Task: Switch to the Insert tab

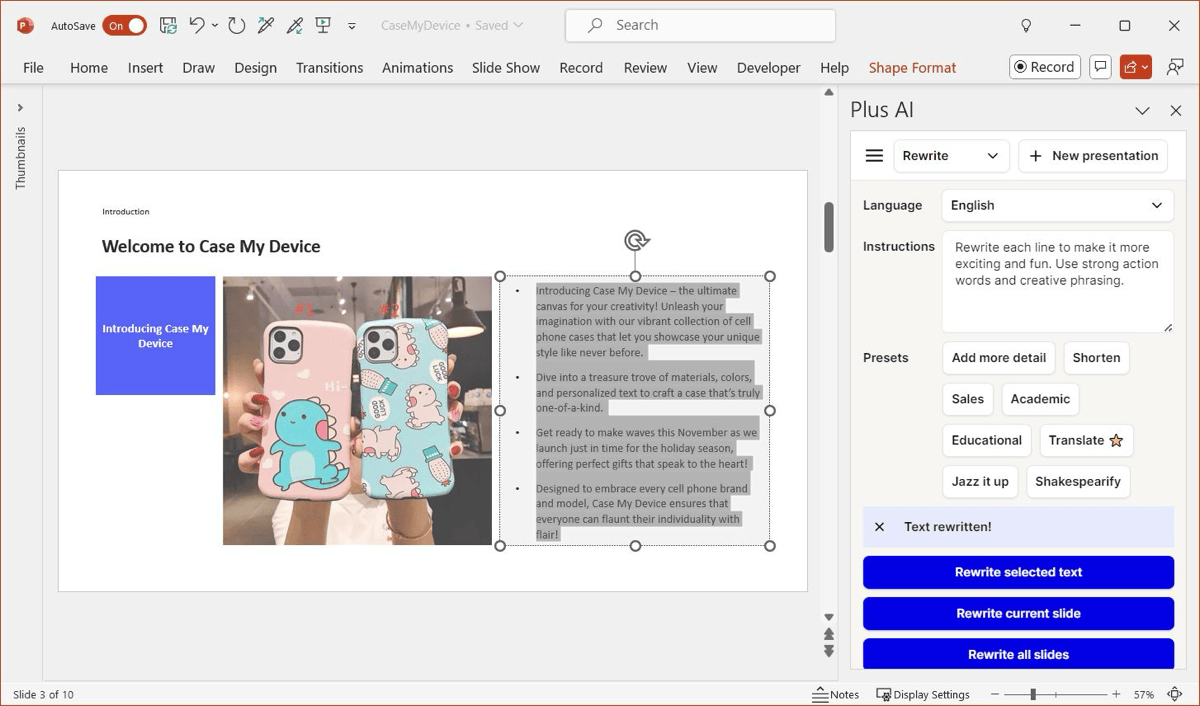Action: (x=145, y=68)
